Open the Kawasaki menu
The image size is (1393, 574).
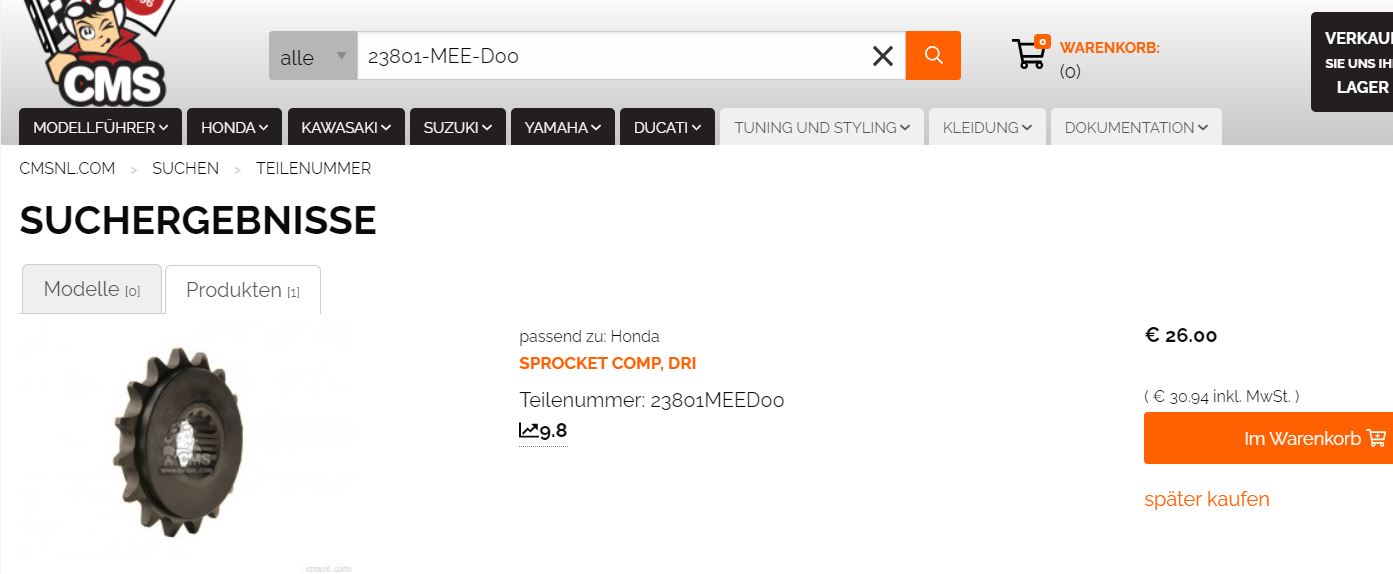coord(346,127)
